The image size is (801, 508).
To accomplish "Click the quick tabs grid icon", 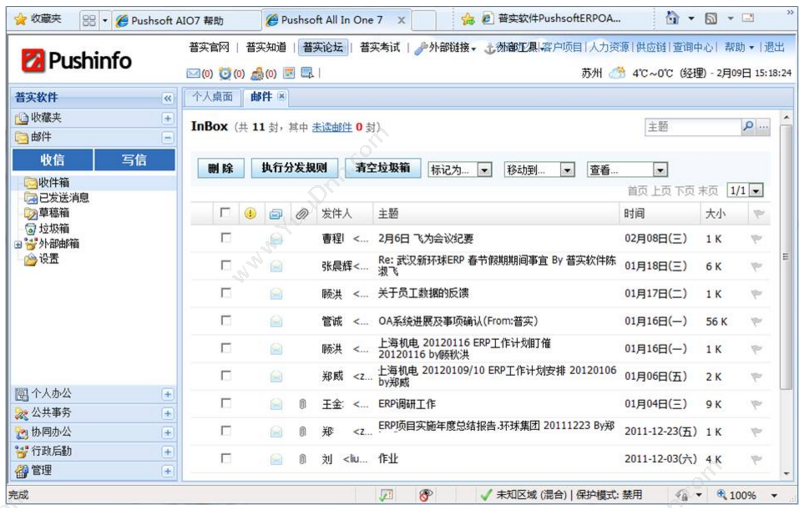I will 89,20.
